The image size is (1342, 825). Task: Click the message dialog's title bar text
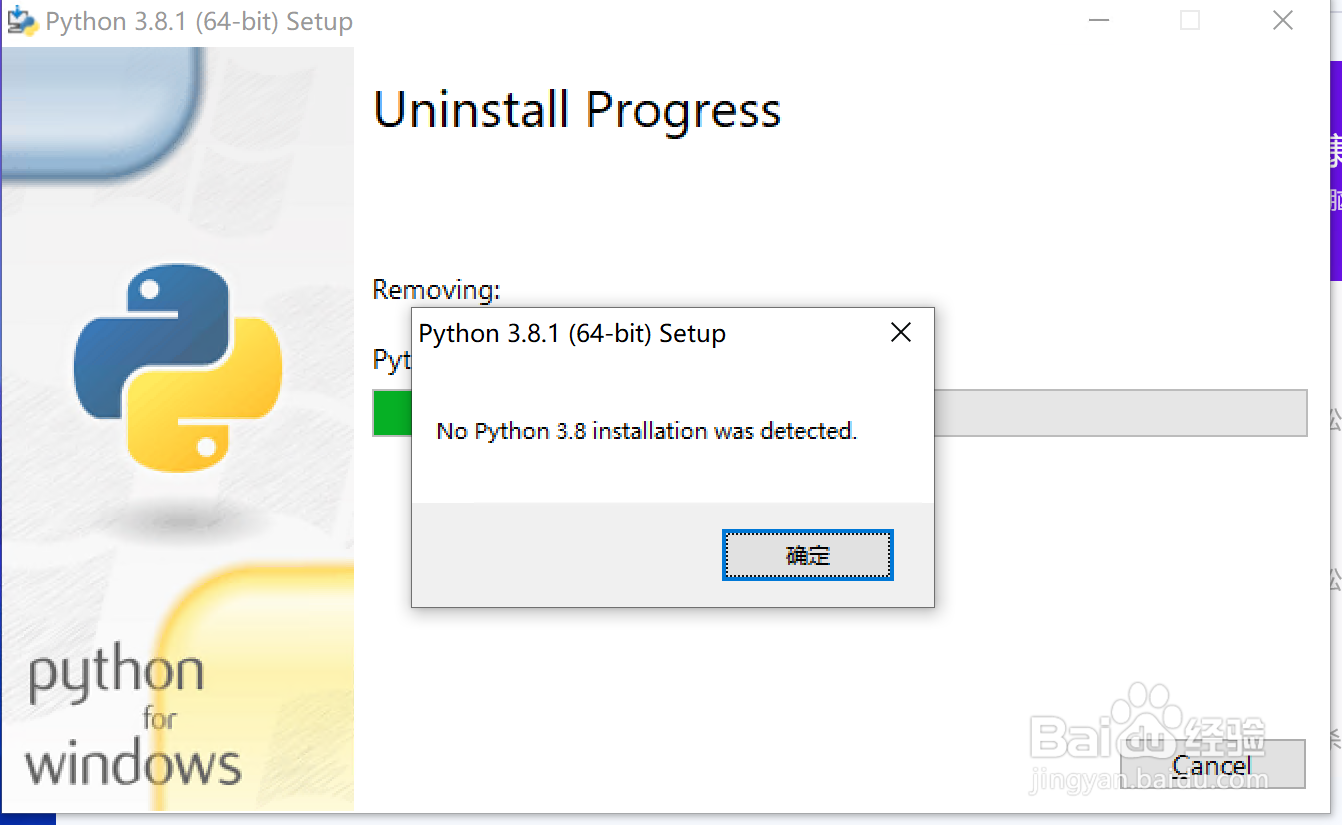click(x=572, y=333)
